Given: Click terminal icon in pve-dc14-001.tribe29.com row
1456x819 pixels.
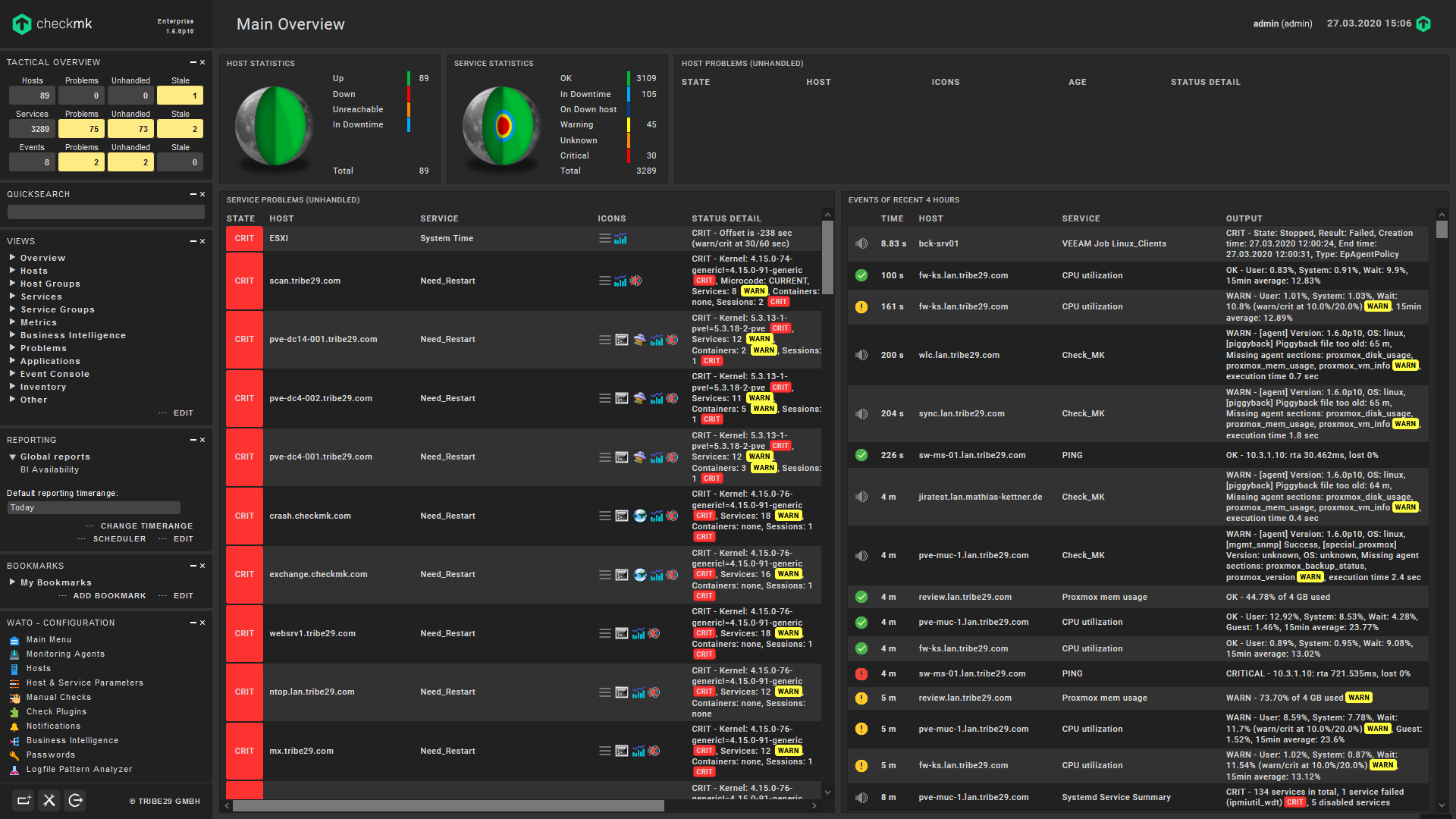Looking at the screenshot, I should click(x=622, y=340).
